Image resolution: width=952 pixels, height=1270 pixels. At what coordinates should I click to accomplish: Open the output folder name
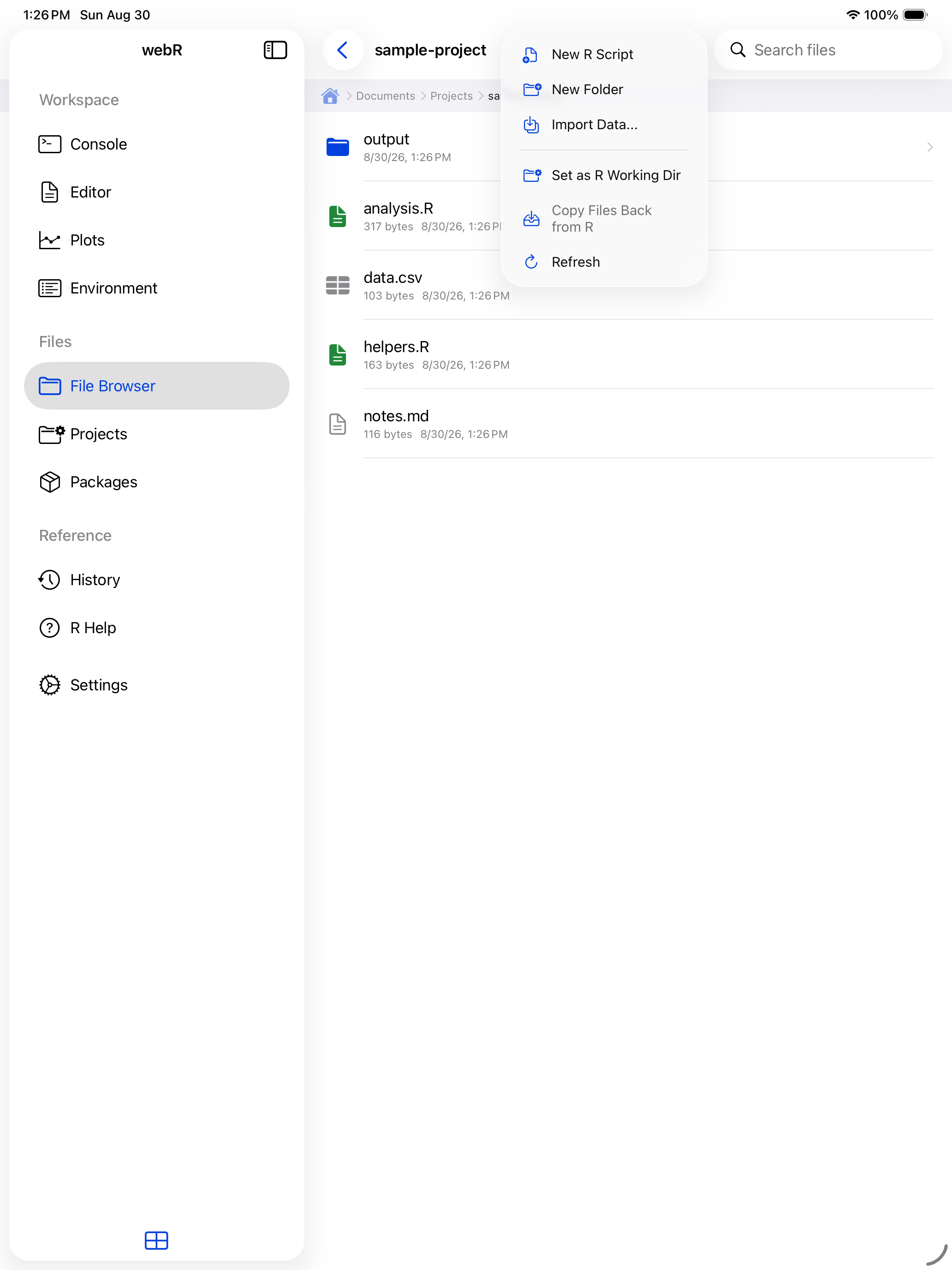click(x=386, y=139)
